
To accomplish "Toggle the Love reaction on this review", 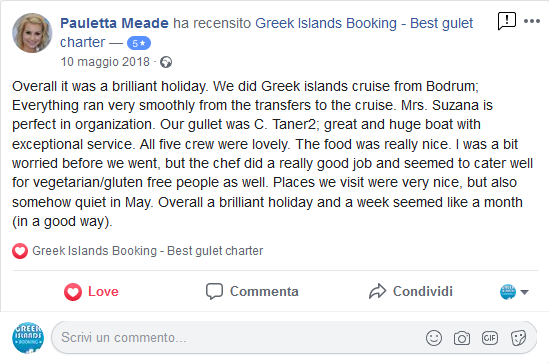I will pyautogui.click(x=91, y=292).
